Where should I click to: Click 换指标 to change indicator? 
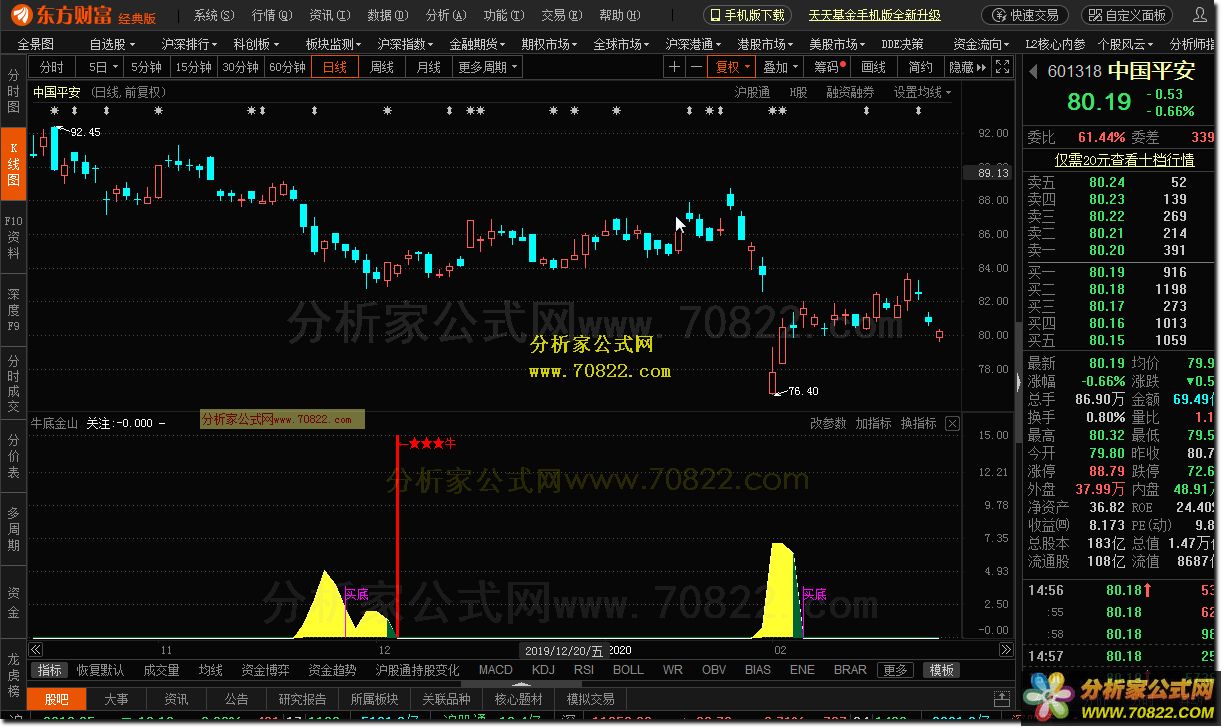tap(918, 424)
